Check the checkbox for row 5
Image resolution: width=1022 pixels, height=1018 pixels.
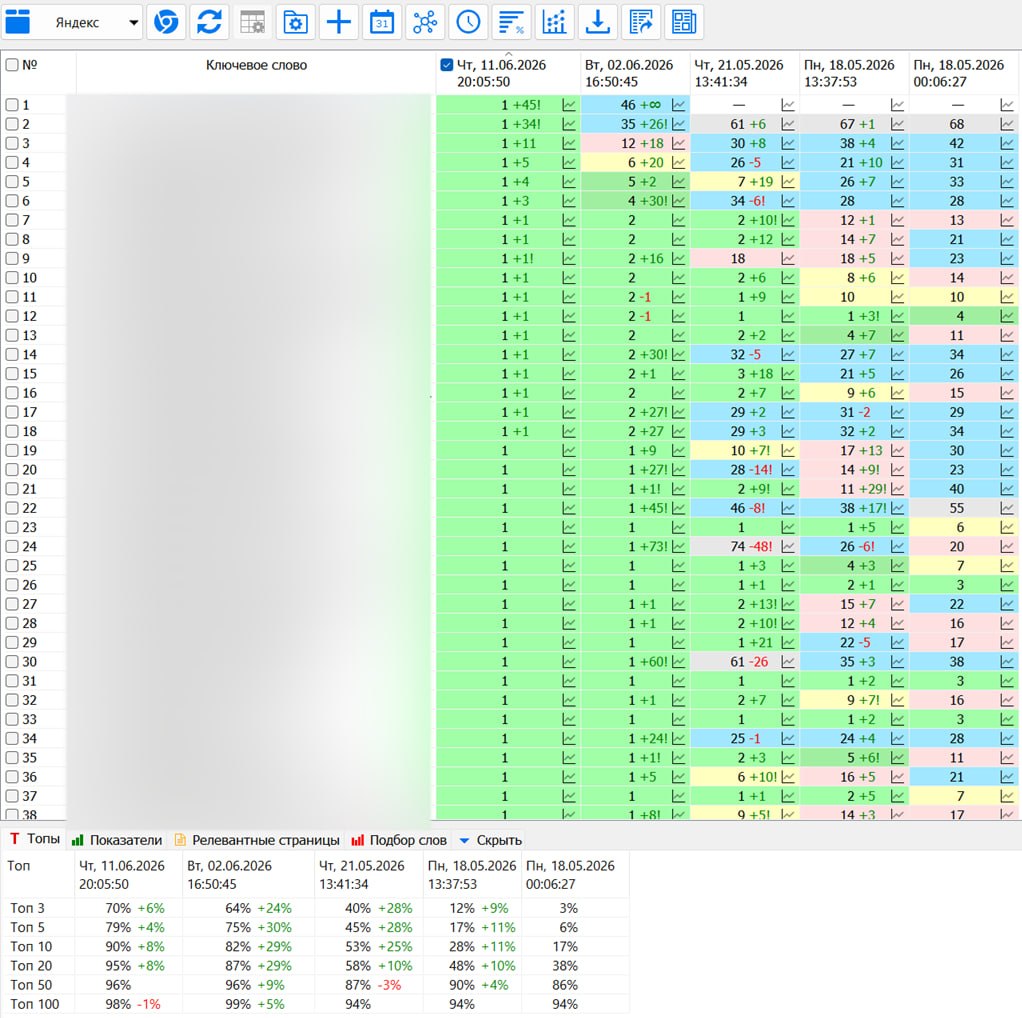pos(12,182)
